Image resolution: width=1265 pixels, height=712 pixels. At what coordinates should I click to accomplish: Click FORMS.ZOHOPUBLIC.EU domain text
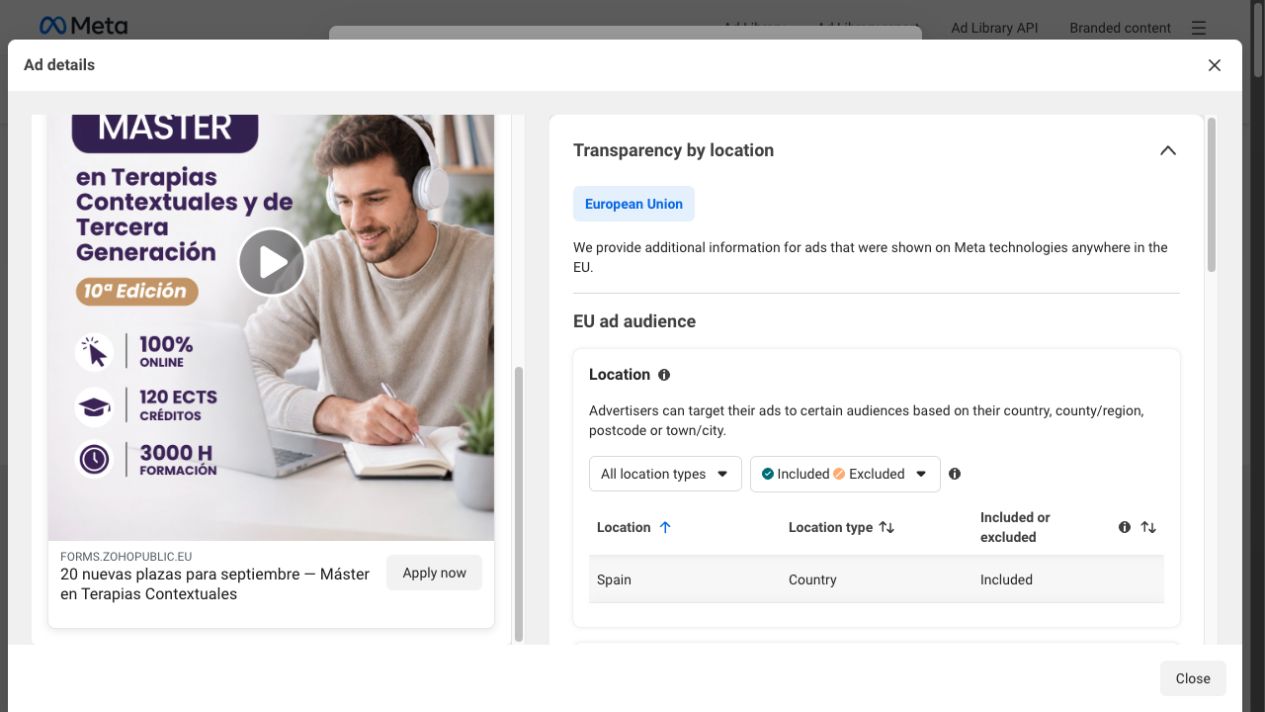126,556
